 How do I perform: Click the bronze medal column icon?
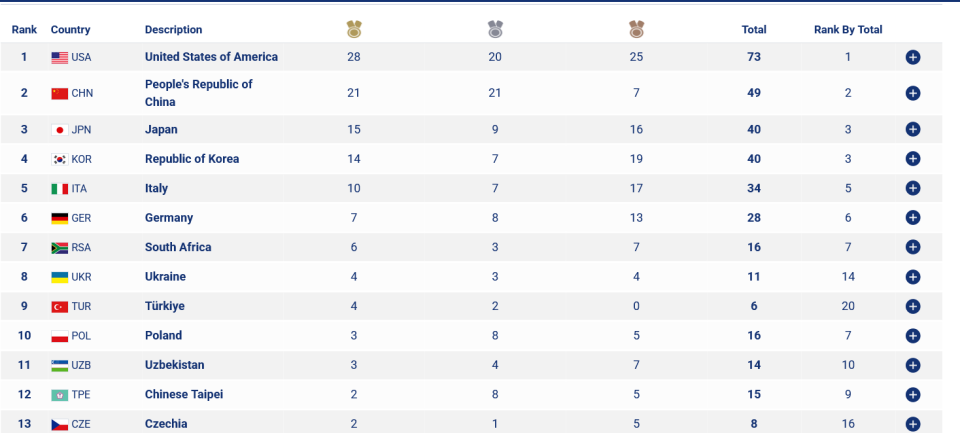click(637, 29)
